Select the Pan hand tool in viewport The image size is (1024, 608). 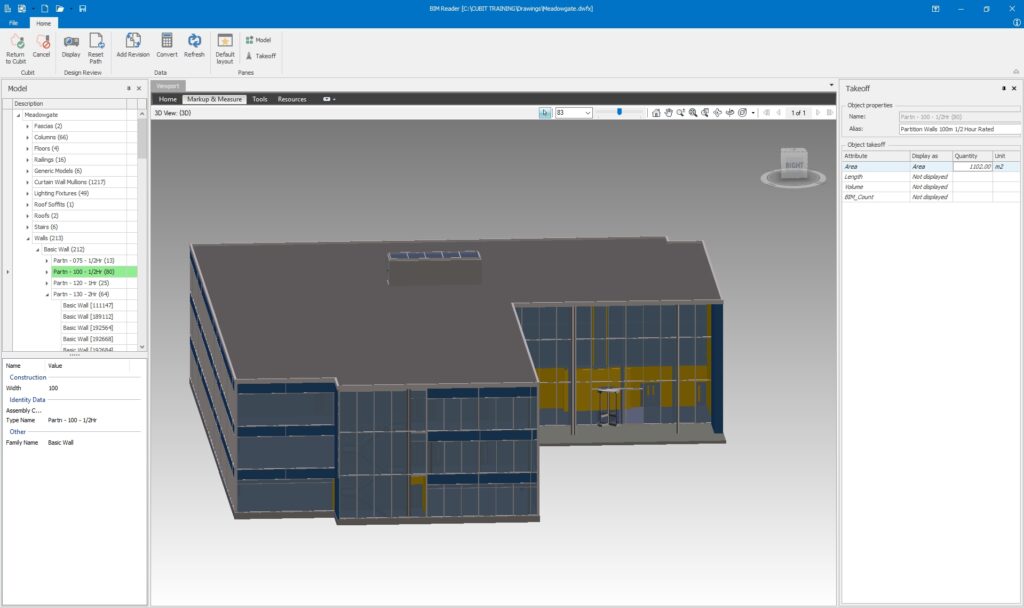click(668, 113)
